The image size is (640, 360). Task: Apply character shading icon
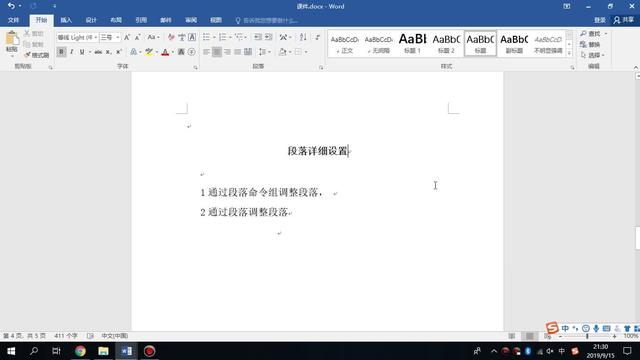(x=181, y=52)
